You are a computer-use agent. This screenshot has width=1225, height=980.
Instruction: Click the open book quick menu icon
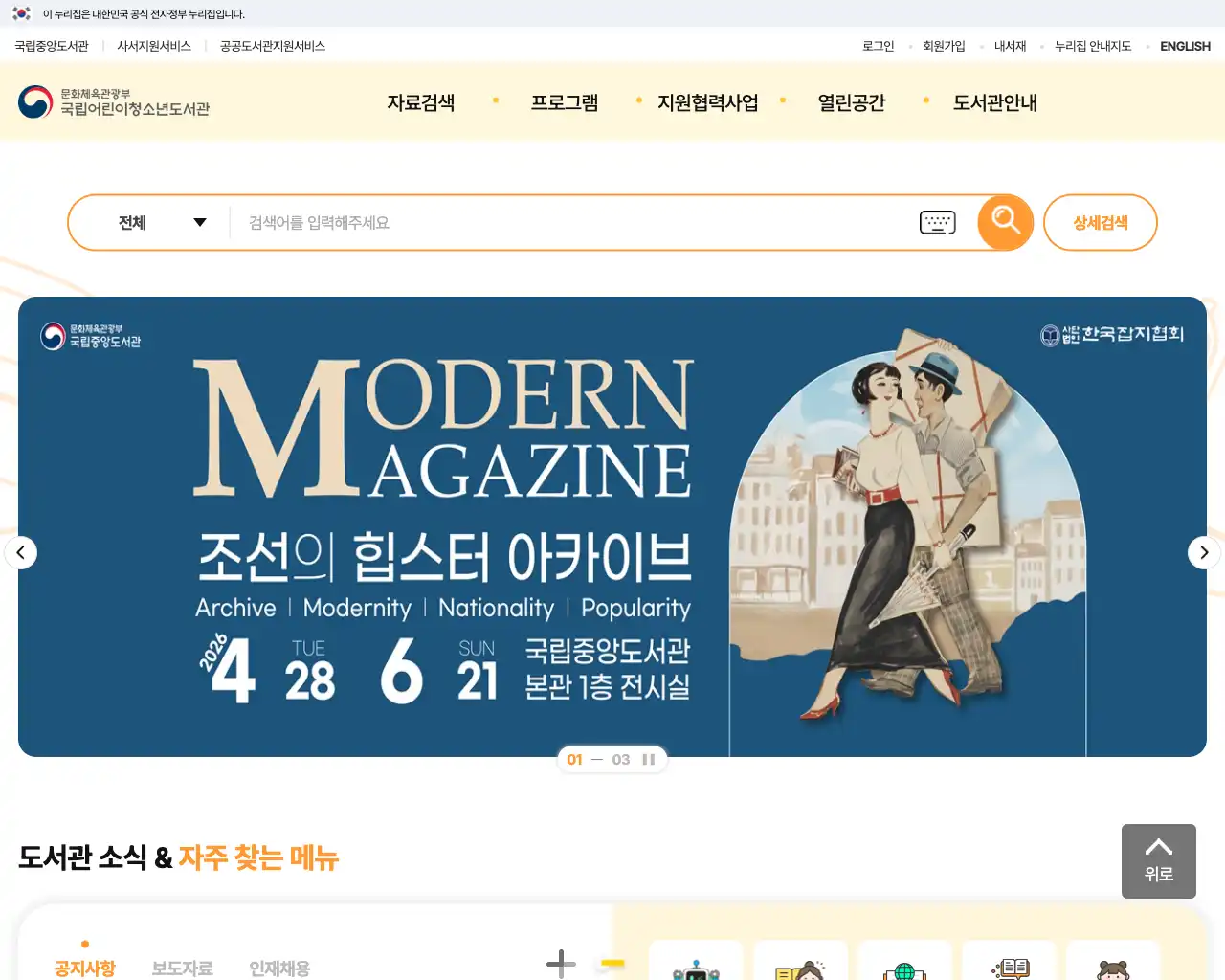click(1009, 962)
